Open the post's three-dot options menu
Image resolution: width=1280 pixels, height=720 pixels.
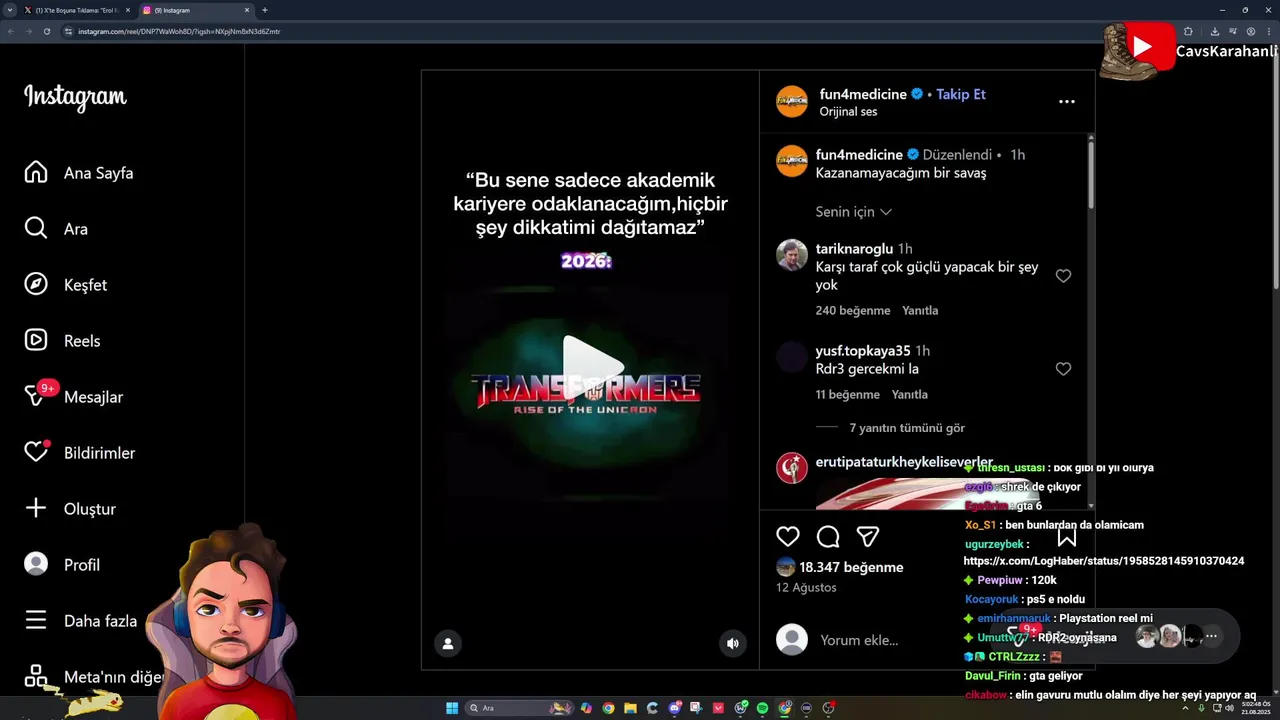tap(1067, 102)
